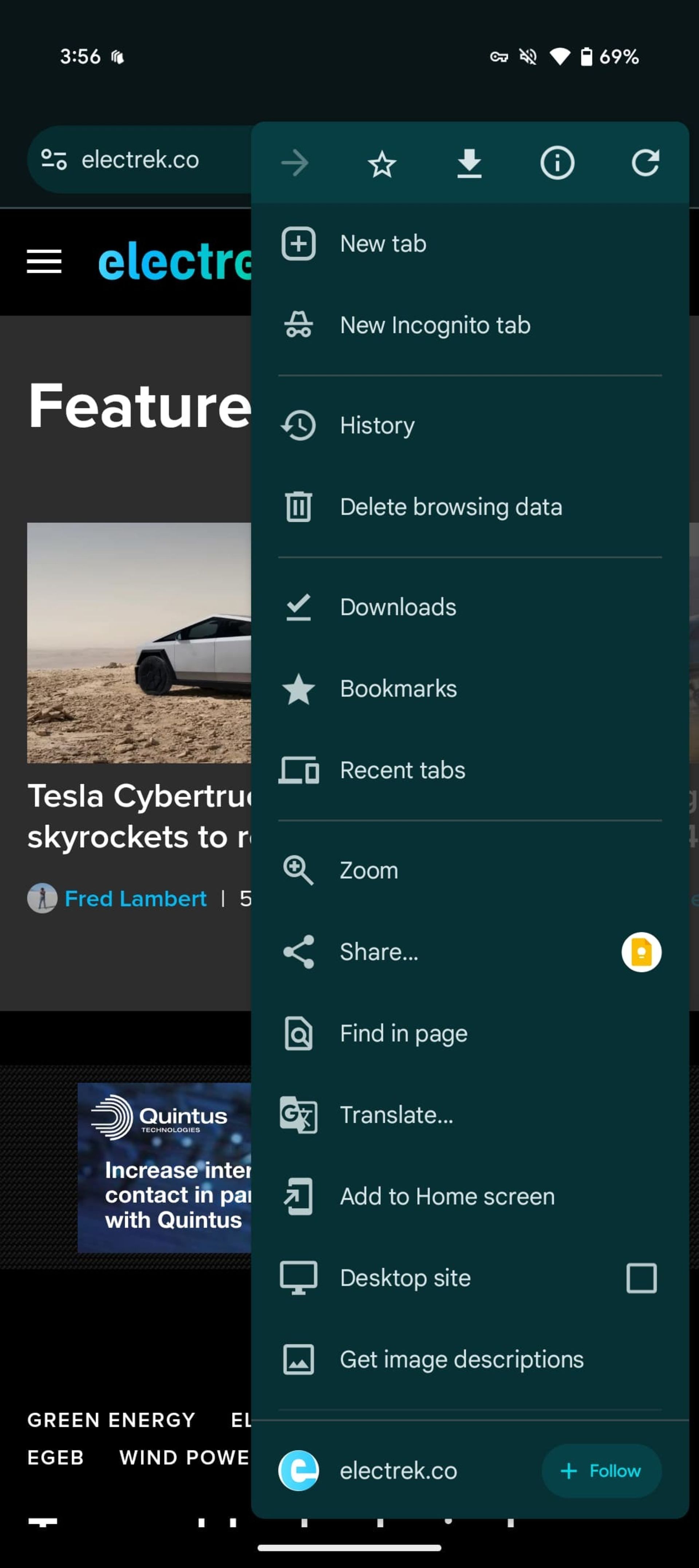Screen dimensions: 699x1568
Task: Tap the GREEN ENERGY category link
Action: tap(111, 1420)
